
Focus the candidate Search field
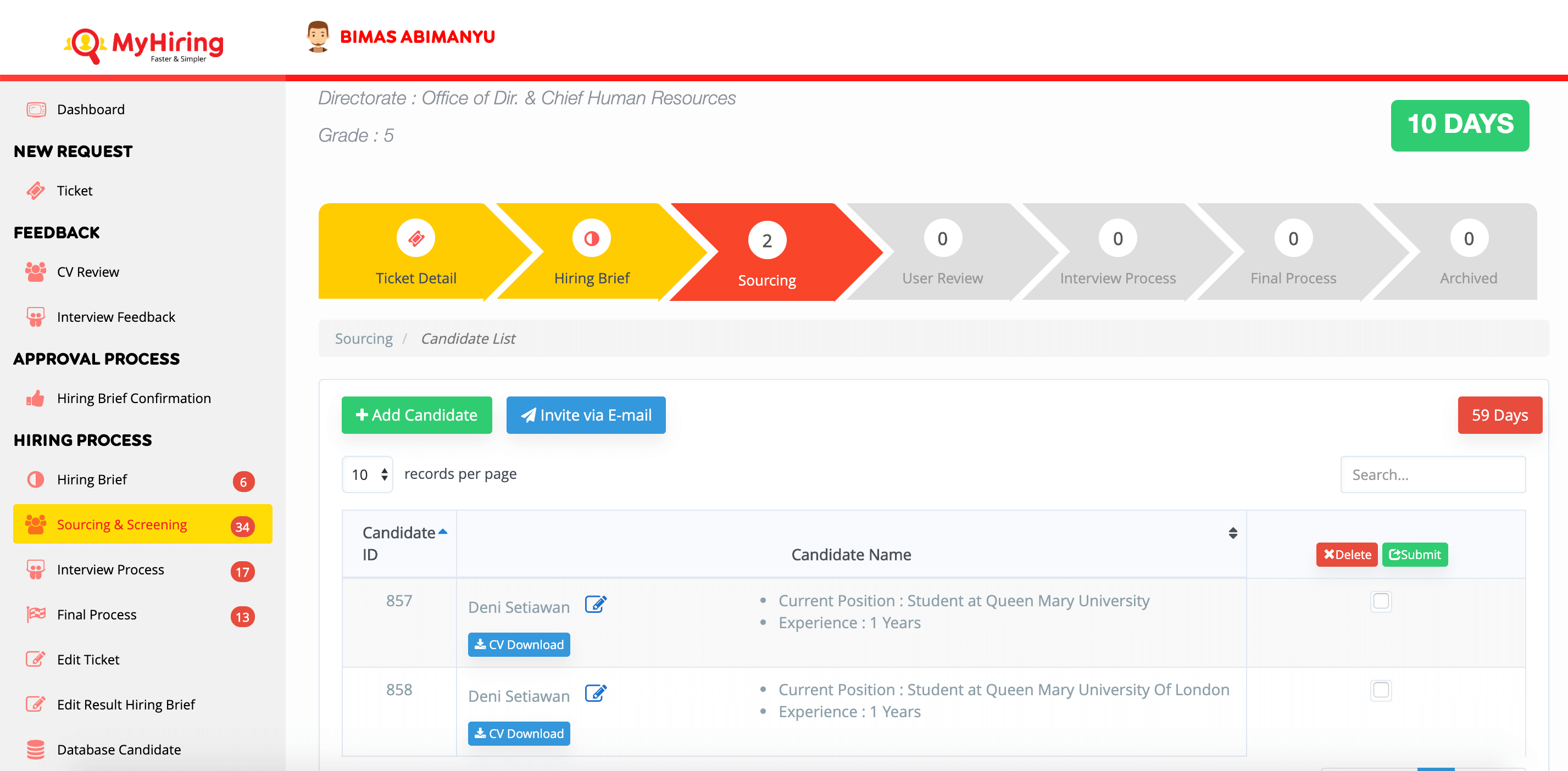[1432, 474]
